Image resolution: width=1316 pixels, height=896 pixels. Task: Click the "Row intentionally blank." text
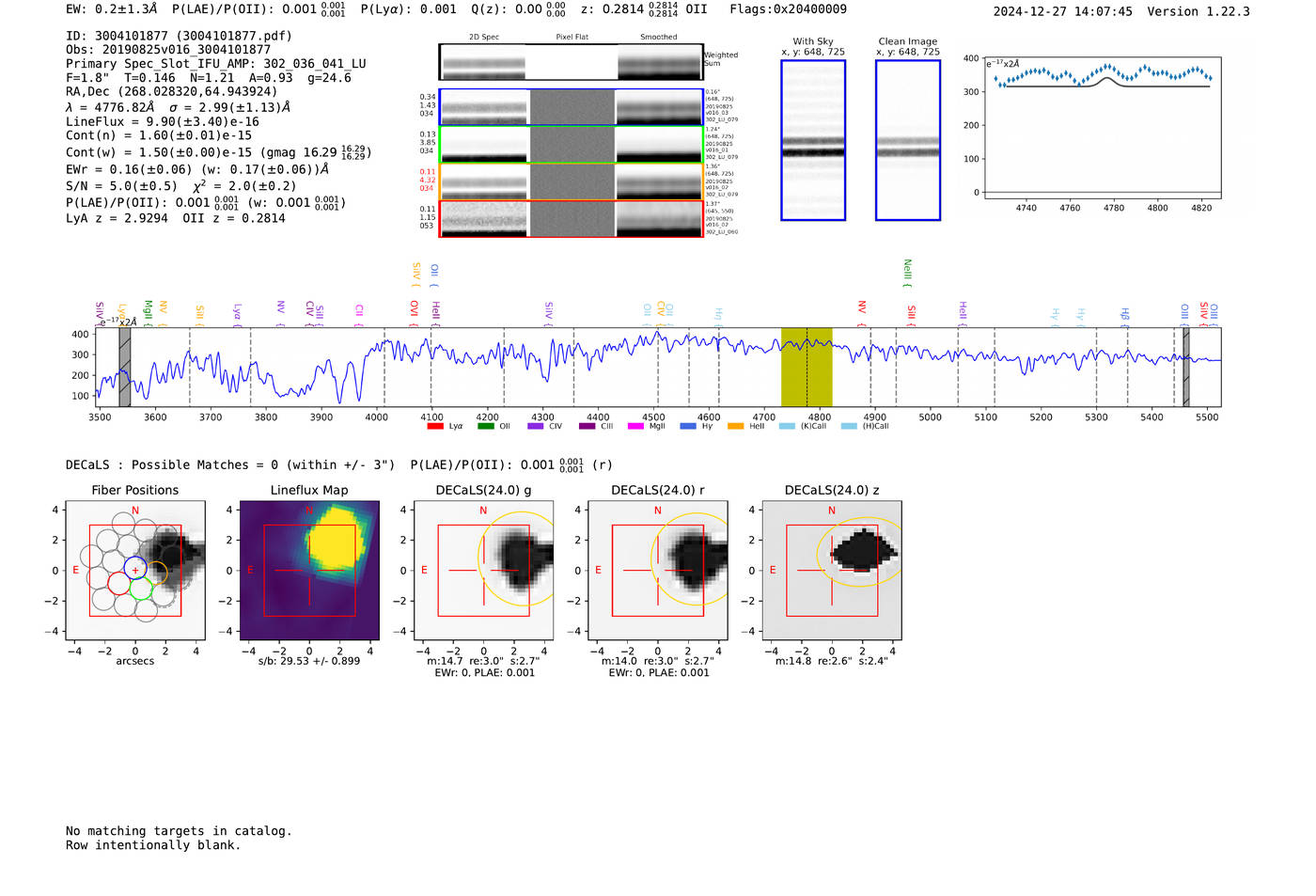tap(153, 845)
